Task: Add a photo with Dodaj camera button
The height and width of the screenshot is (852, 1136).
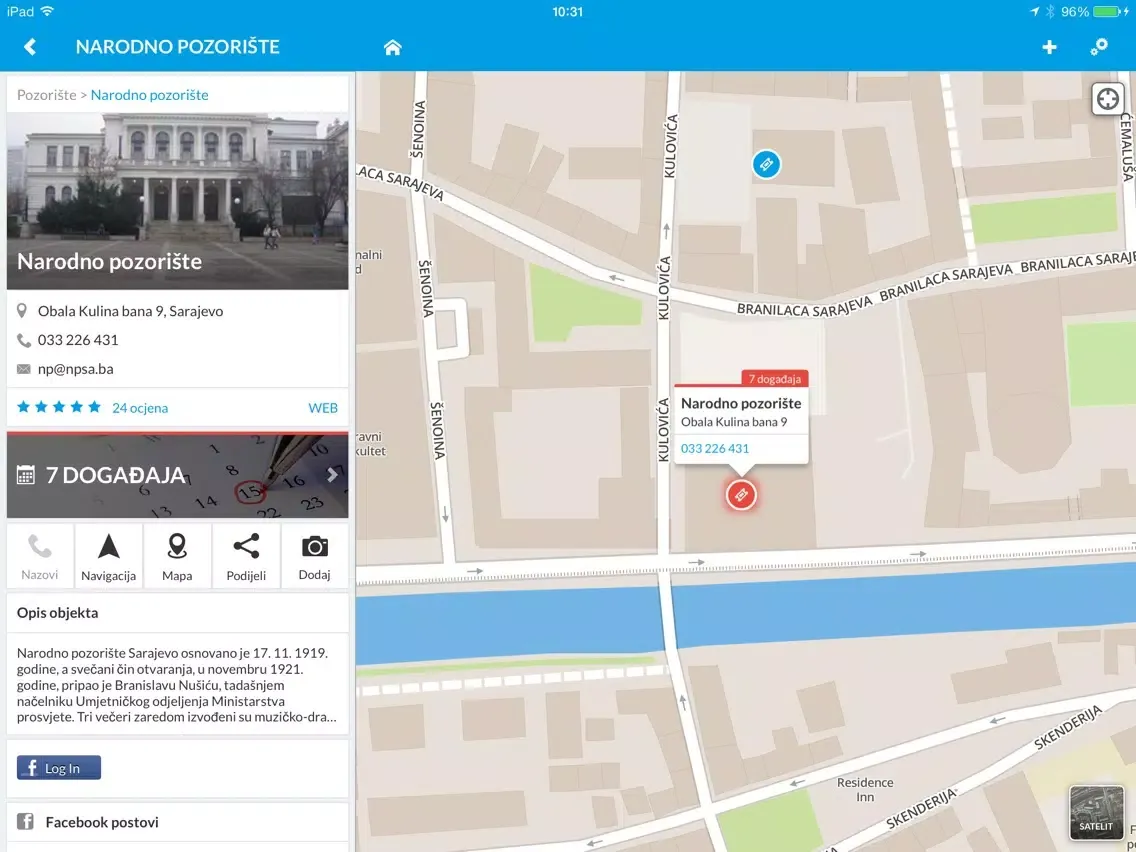Action: [314, 556]
